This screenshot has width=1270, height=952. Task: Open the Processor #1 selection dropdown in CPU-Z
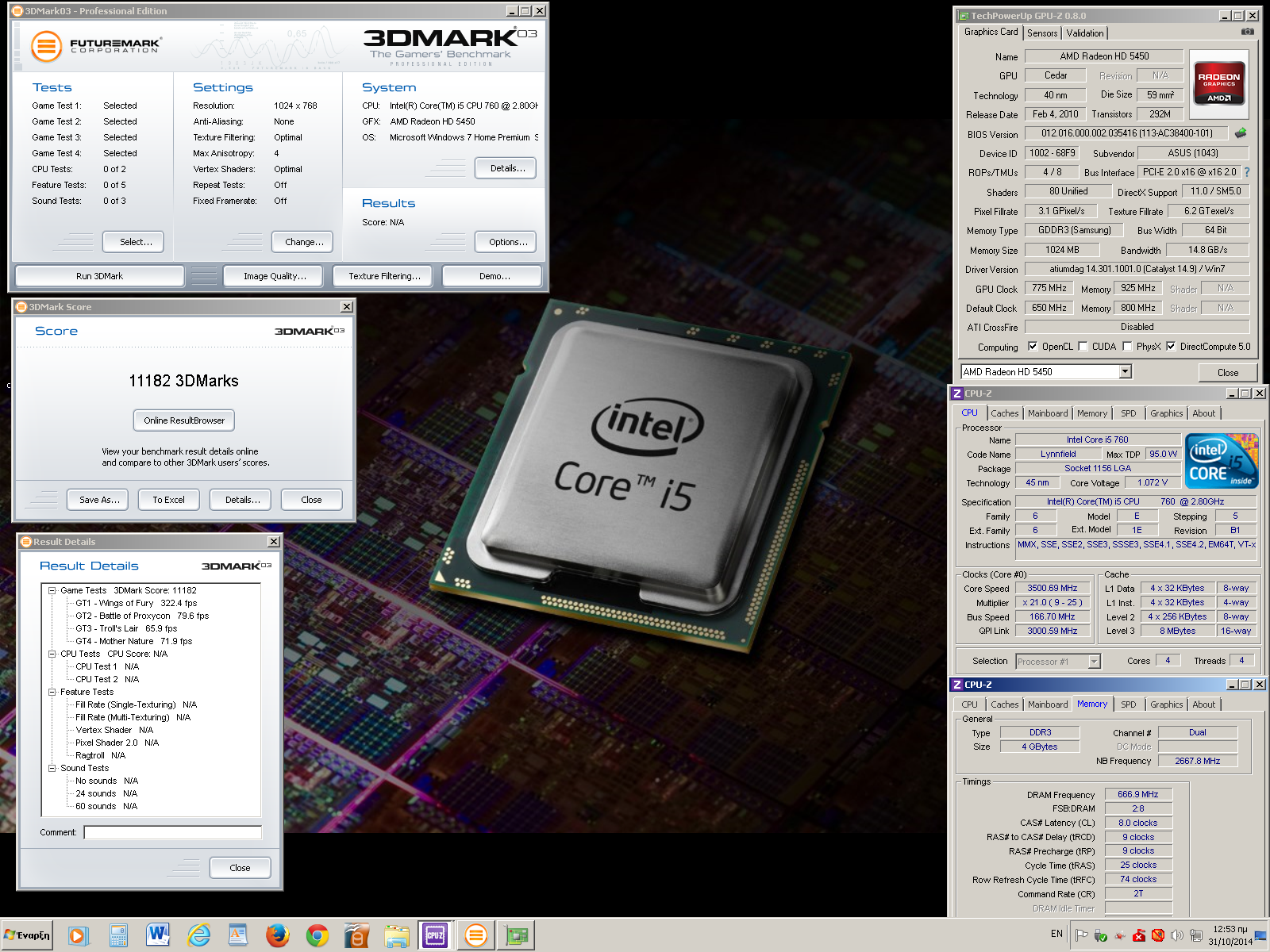point(1095,661)
